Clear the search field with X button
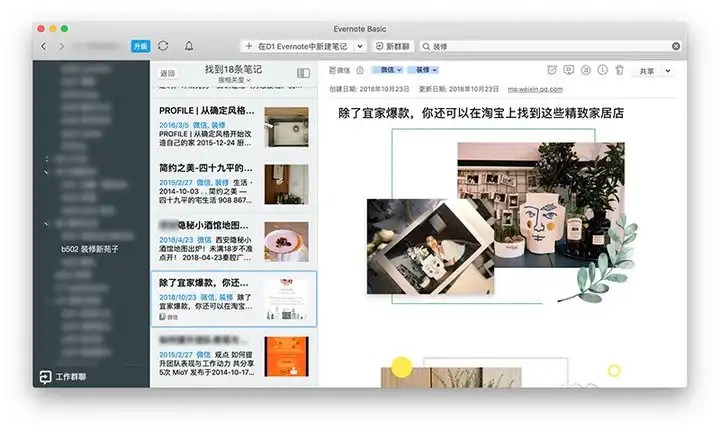 676,46
